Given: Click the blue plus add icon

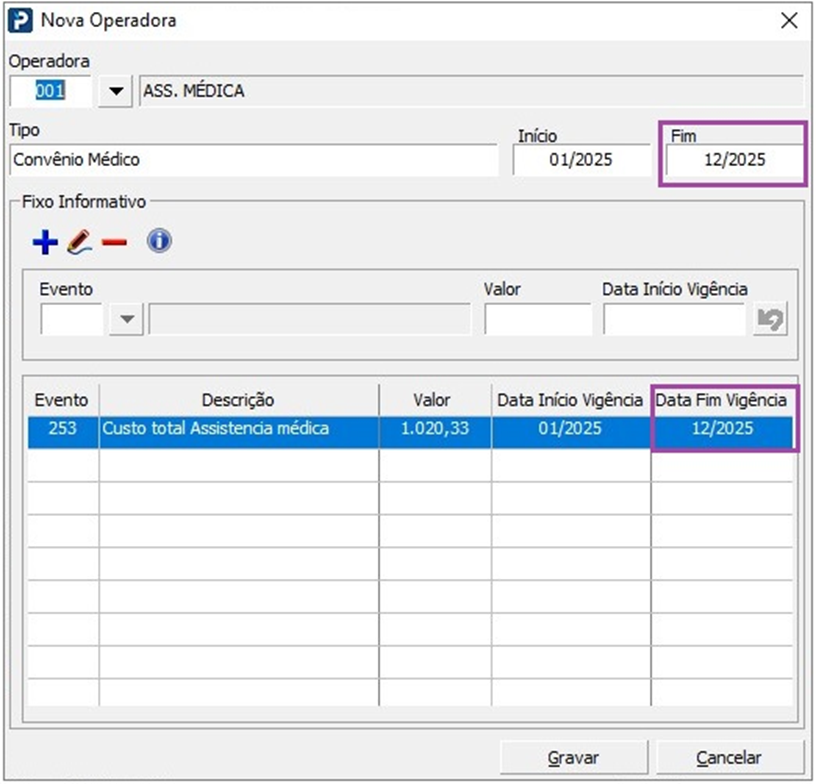Looking at the screenshot, I should pyautogui.click(x=45, y=242).
